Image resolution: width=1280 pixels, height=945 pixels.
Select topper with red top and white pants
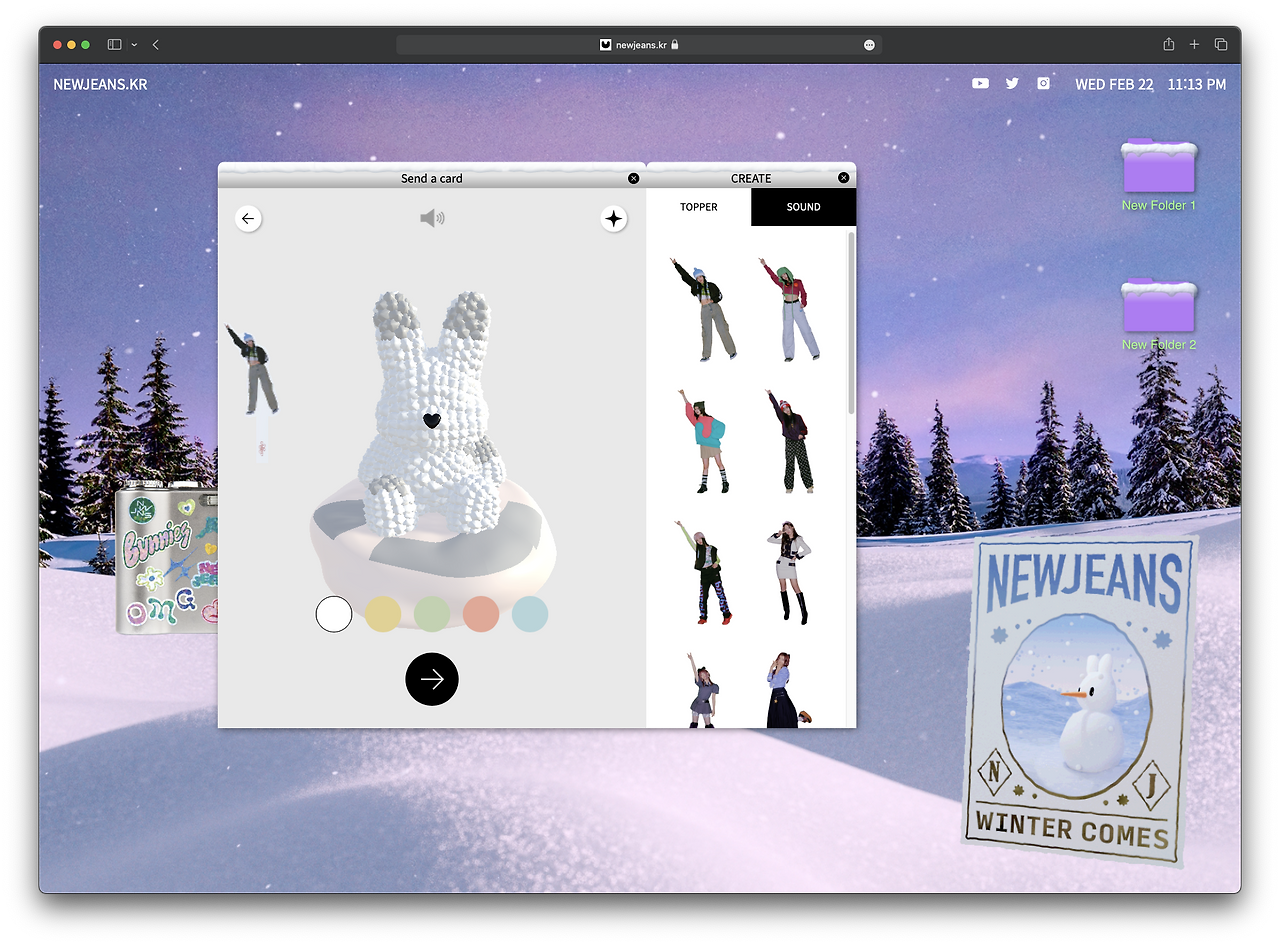[x=791, y=309]
